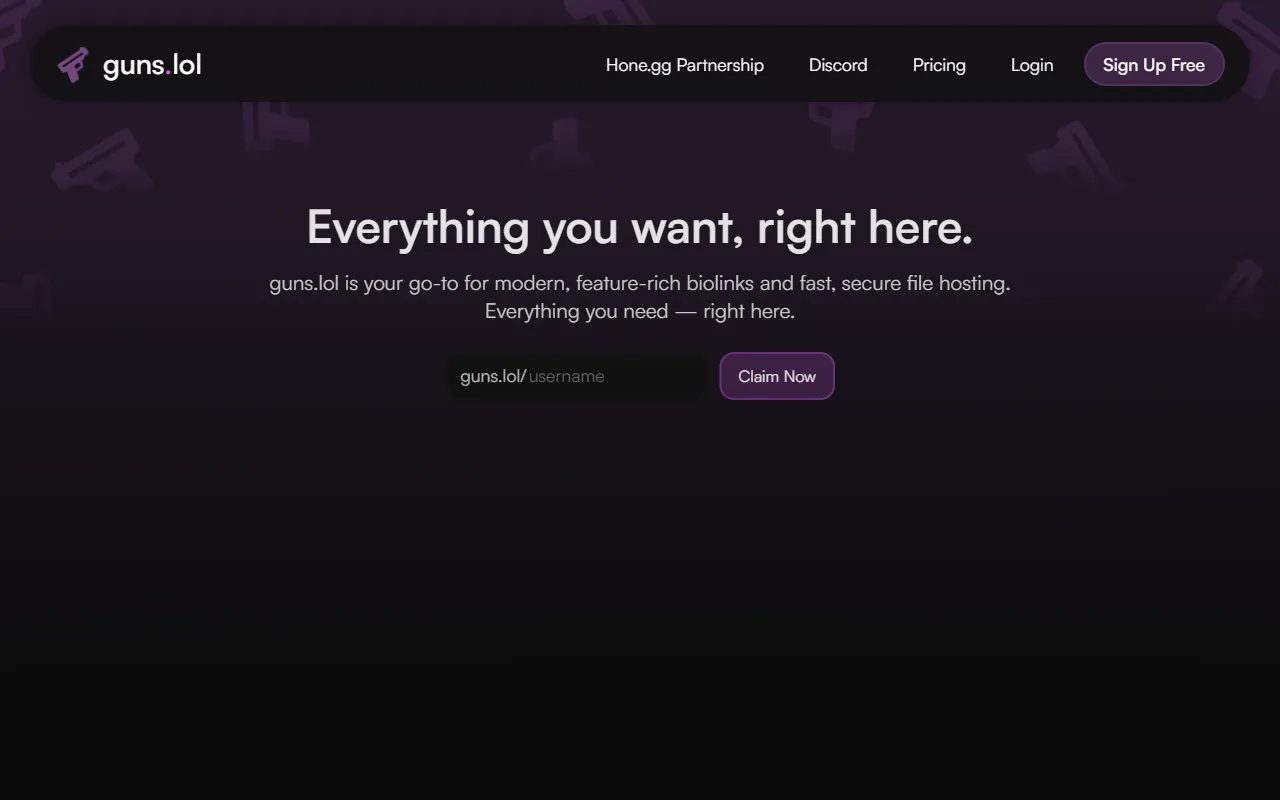This screenshot has height=800, width=1280.
Task: Open the Hone.gg Partnership link
Action: (685, 65)
